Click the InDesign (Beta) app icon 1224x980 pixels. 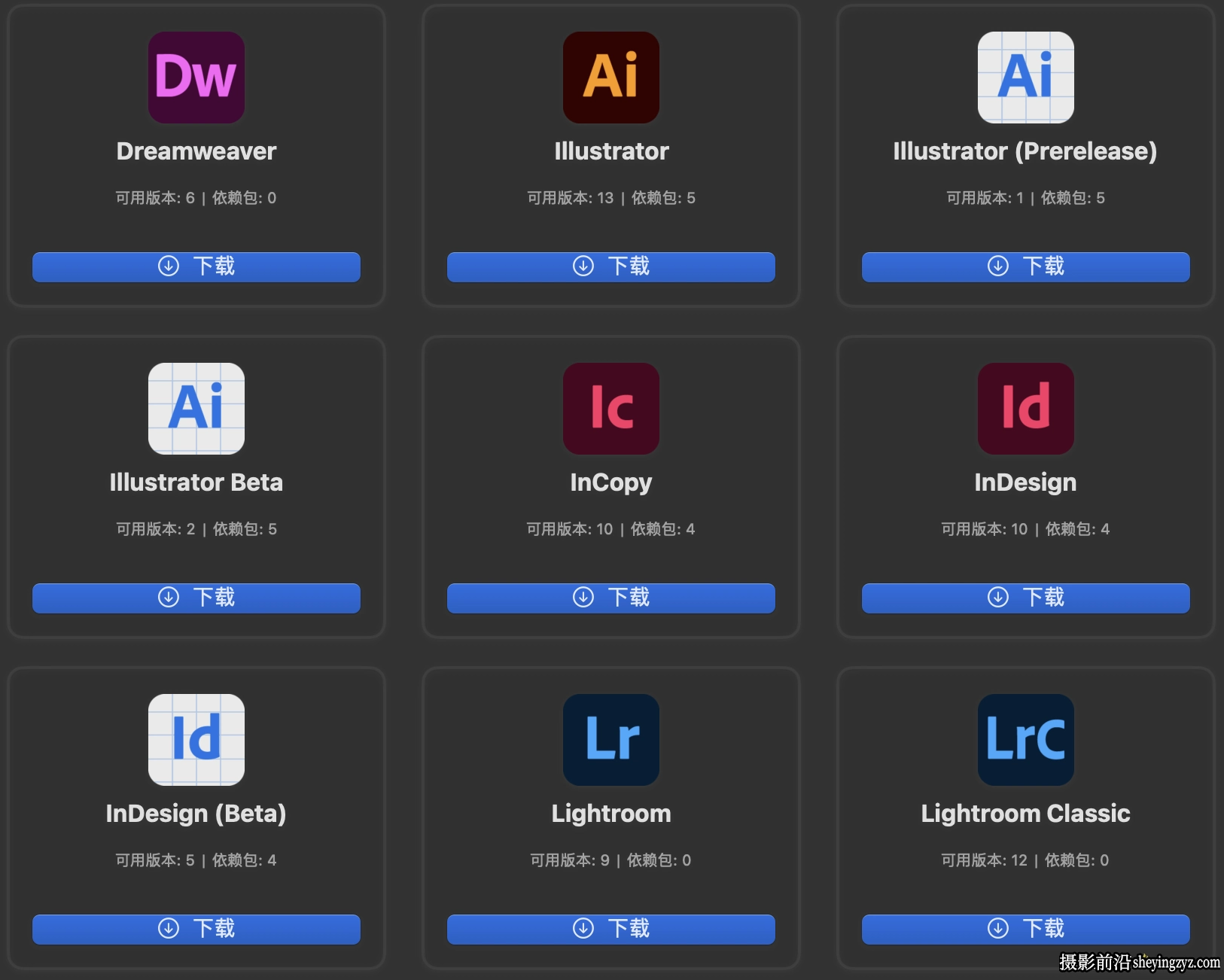click(x=196, y=740)
